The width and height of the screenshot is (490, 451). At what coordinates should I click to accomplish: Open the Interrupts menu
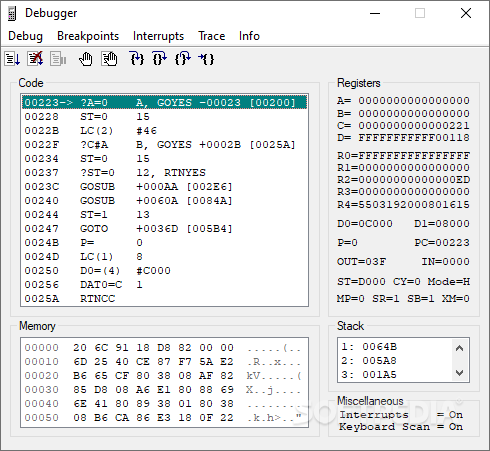pos(158,36)
